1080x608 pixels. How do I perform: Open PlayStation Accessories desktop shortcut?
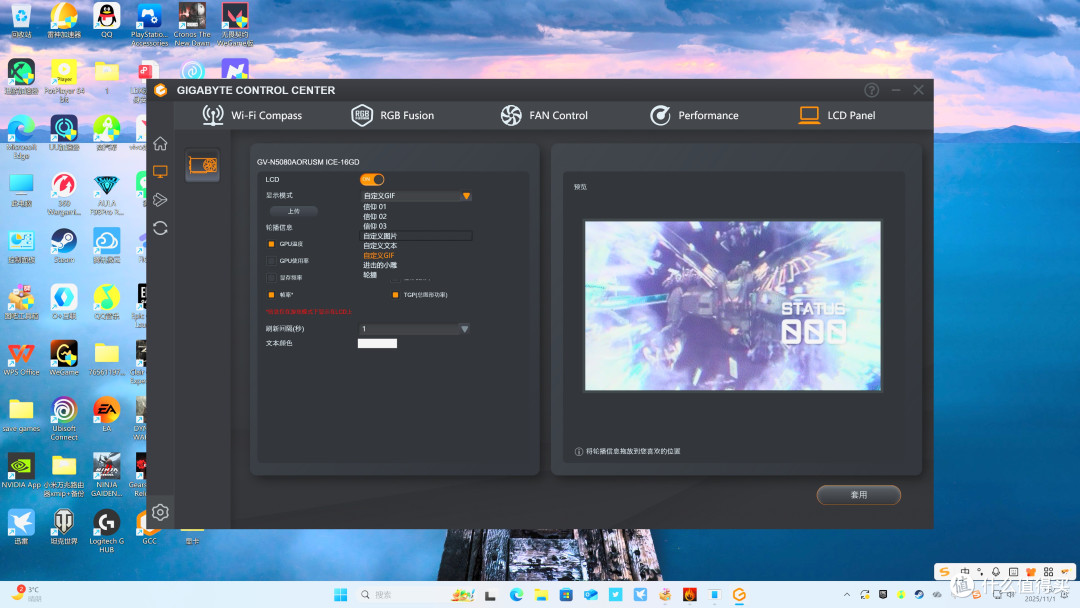point(149,24)
